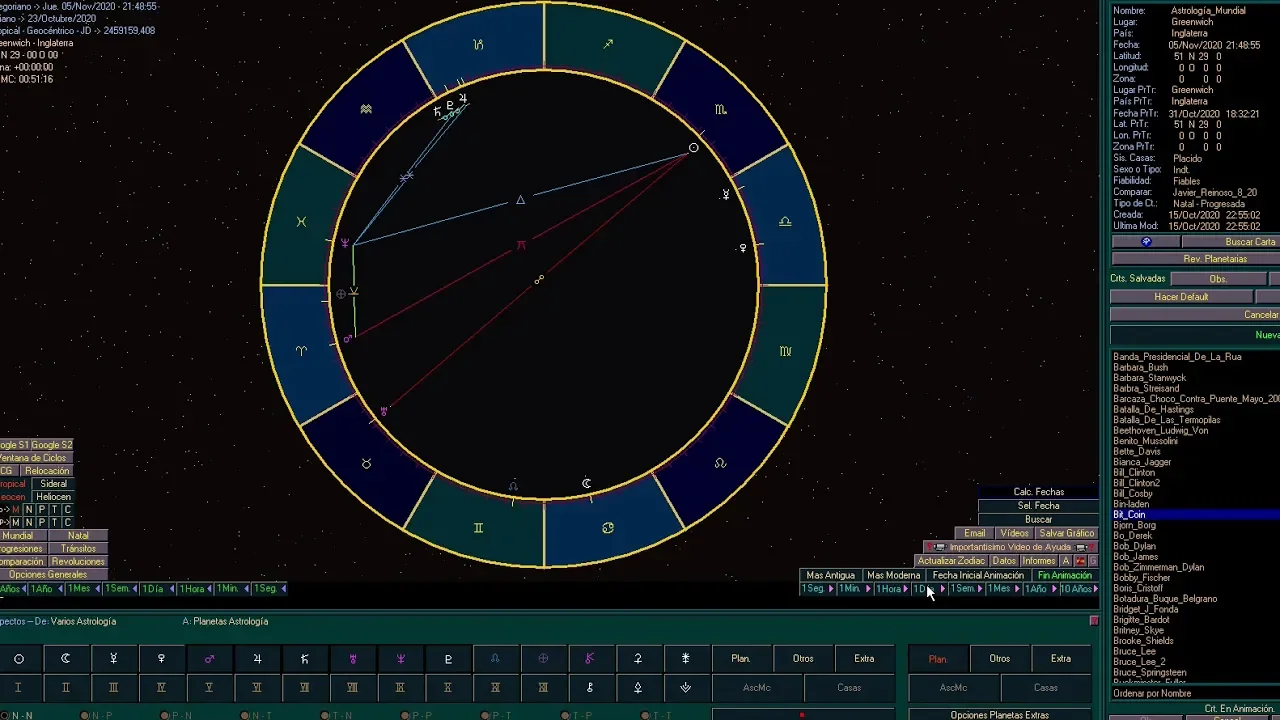Click the Buscar Carta button

[x=1231, y=242]
